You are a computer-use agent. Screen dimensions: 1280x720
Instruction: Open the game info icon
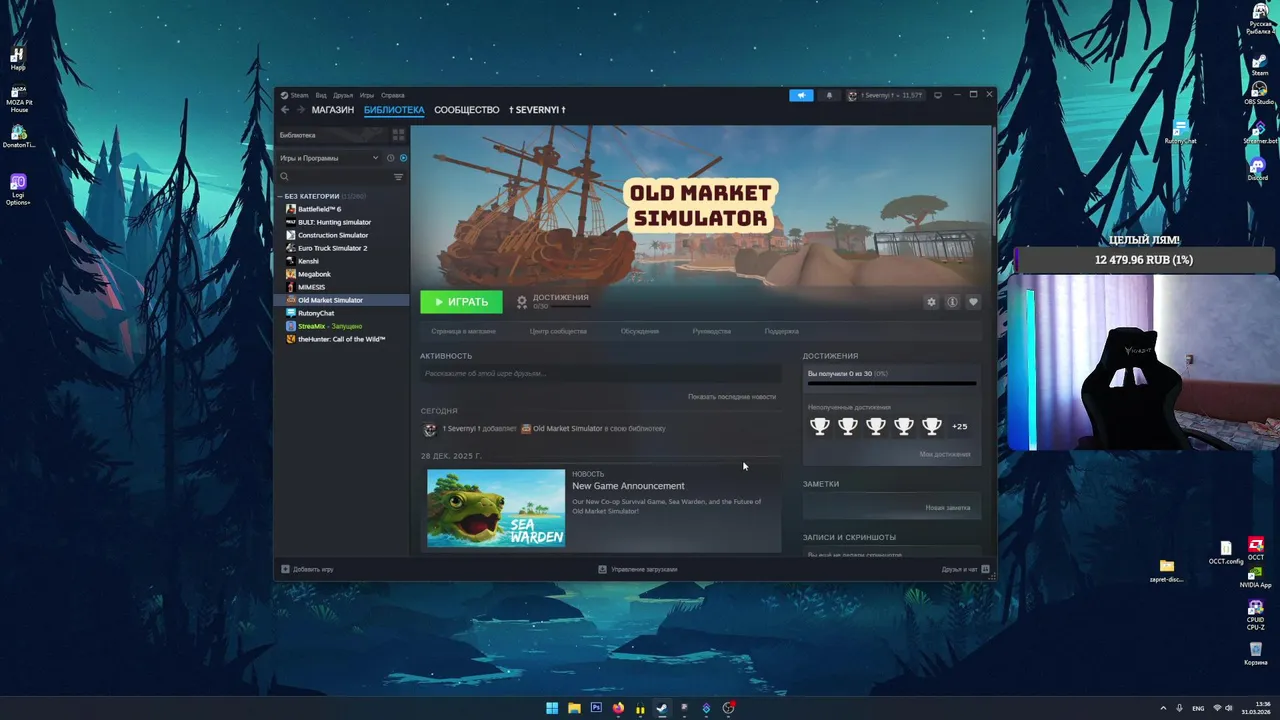tap(952, 302)
